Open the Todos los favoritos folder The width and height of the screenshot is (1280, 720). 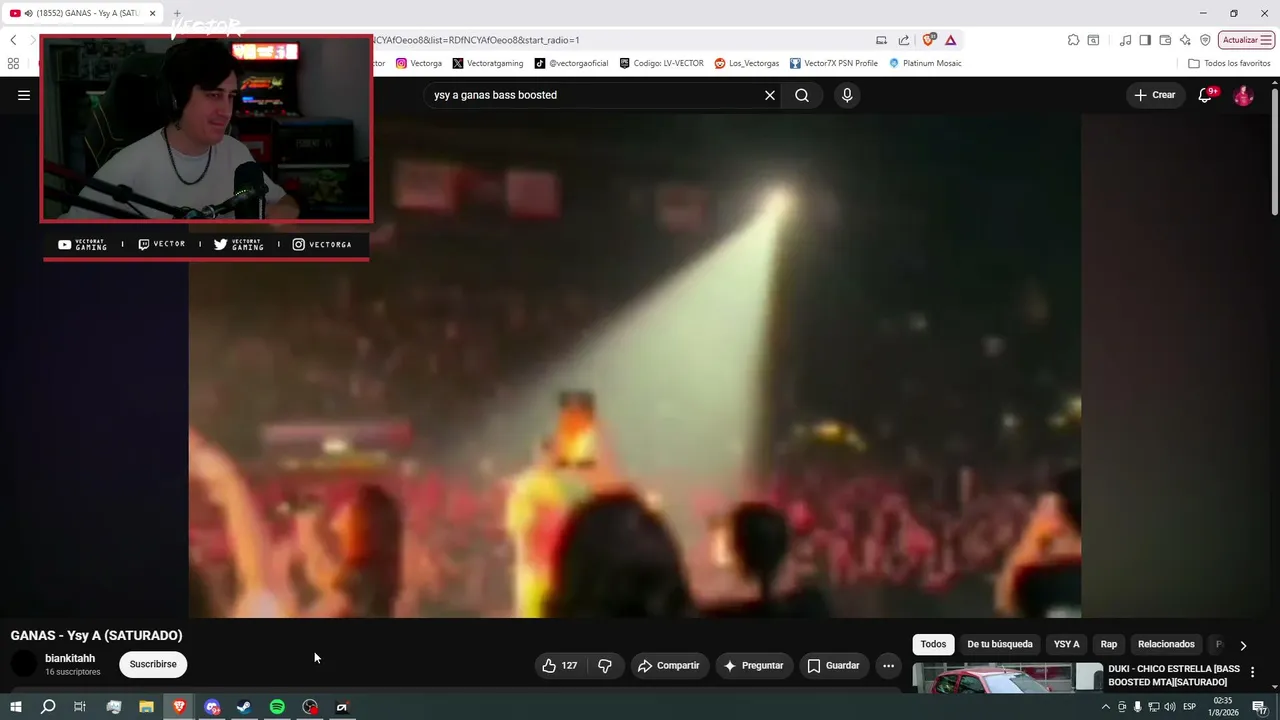[x=1229, y=63]
